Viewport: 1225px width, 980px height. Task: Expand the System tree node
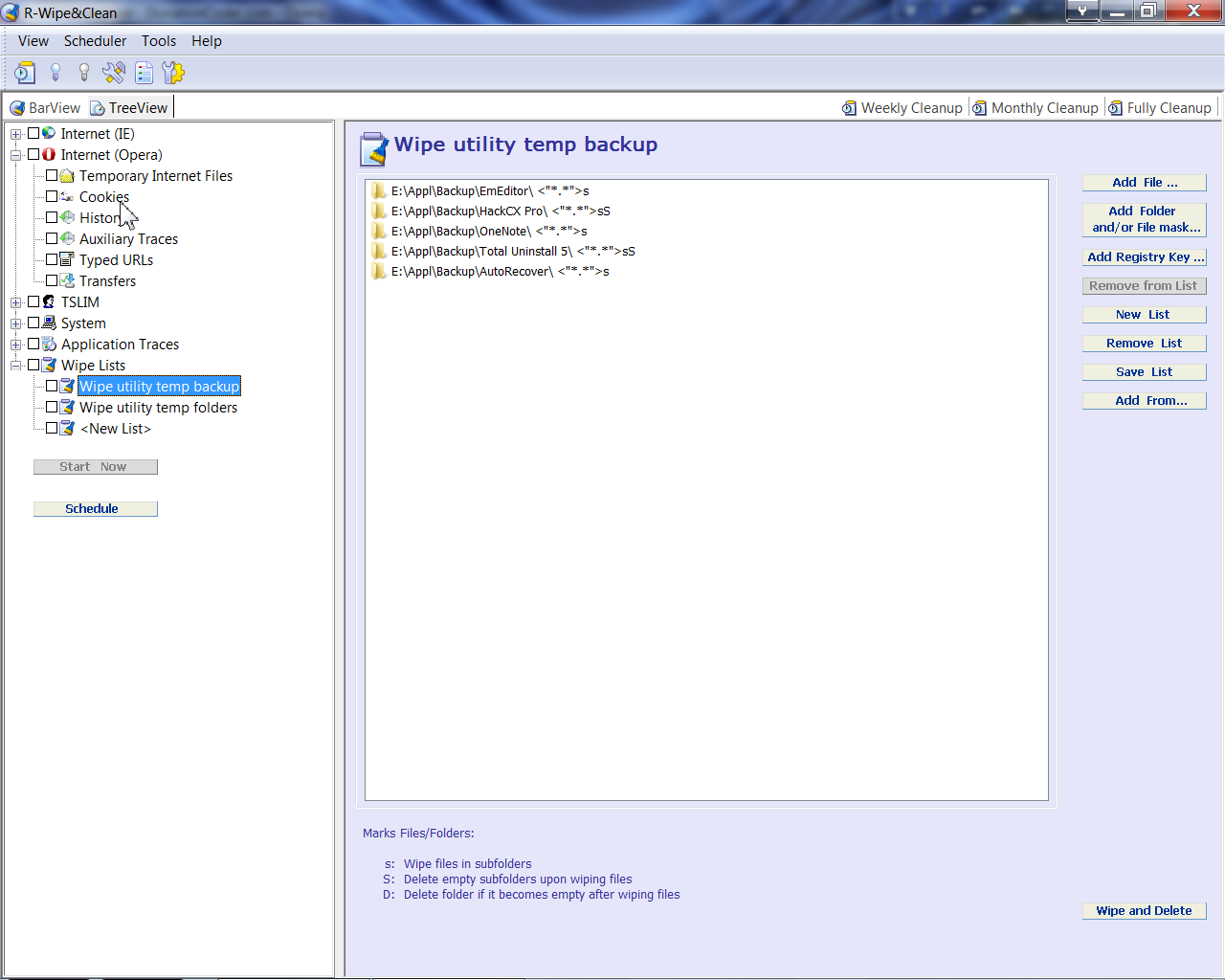point(15,323)
